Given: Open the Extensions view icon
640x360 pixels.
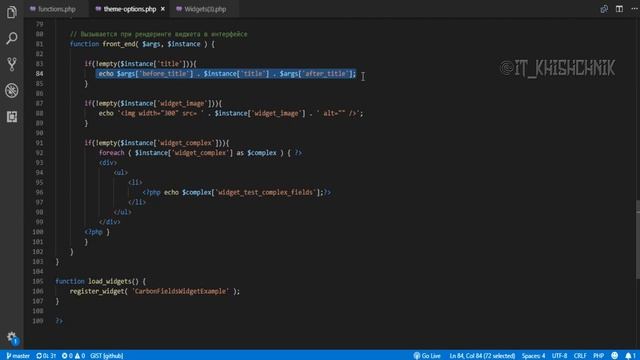Looking at the screenshot, I should (11, 117).
